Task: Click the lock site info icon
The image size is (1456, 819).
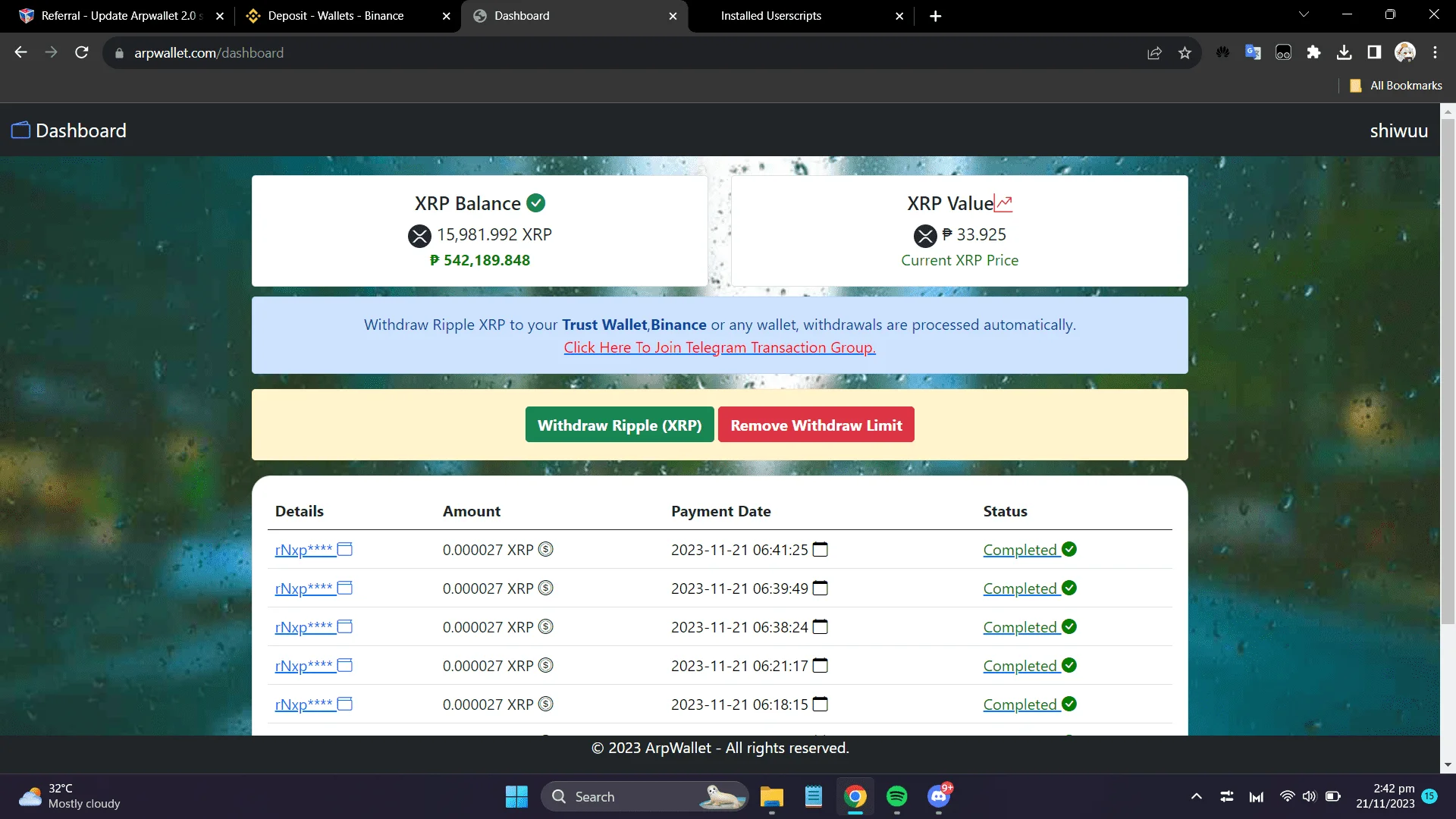Action: [x=119, y=53]
